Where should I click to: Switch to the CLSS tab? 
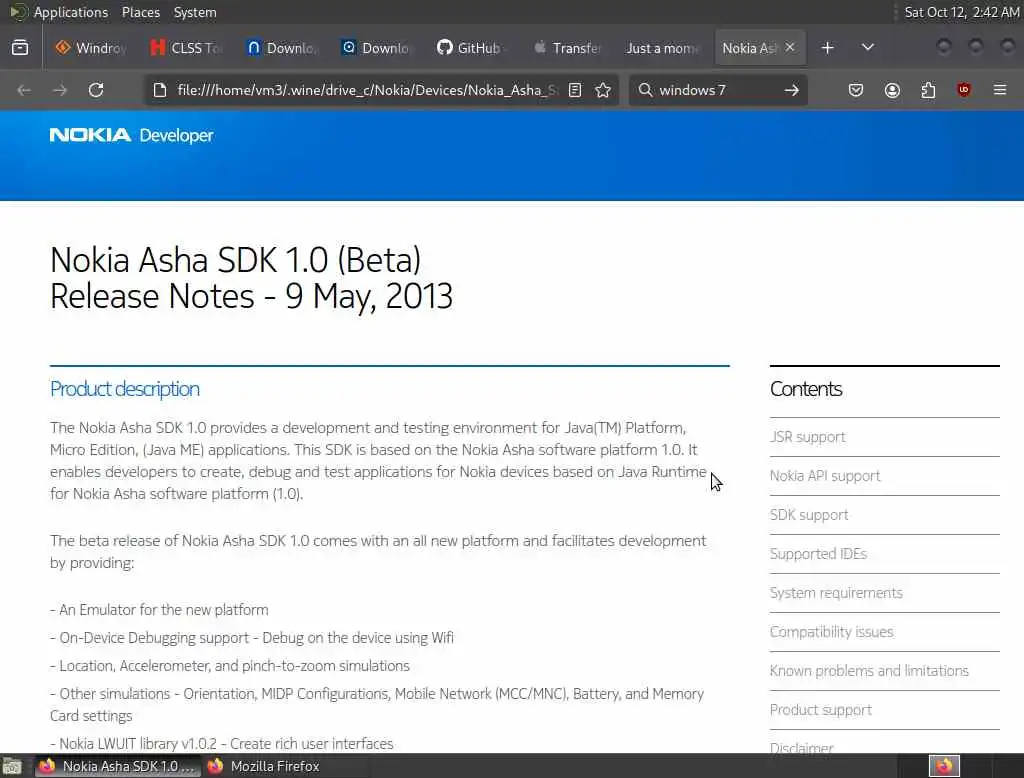point(187,48)
